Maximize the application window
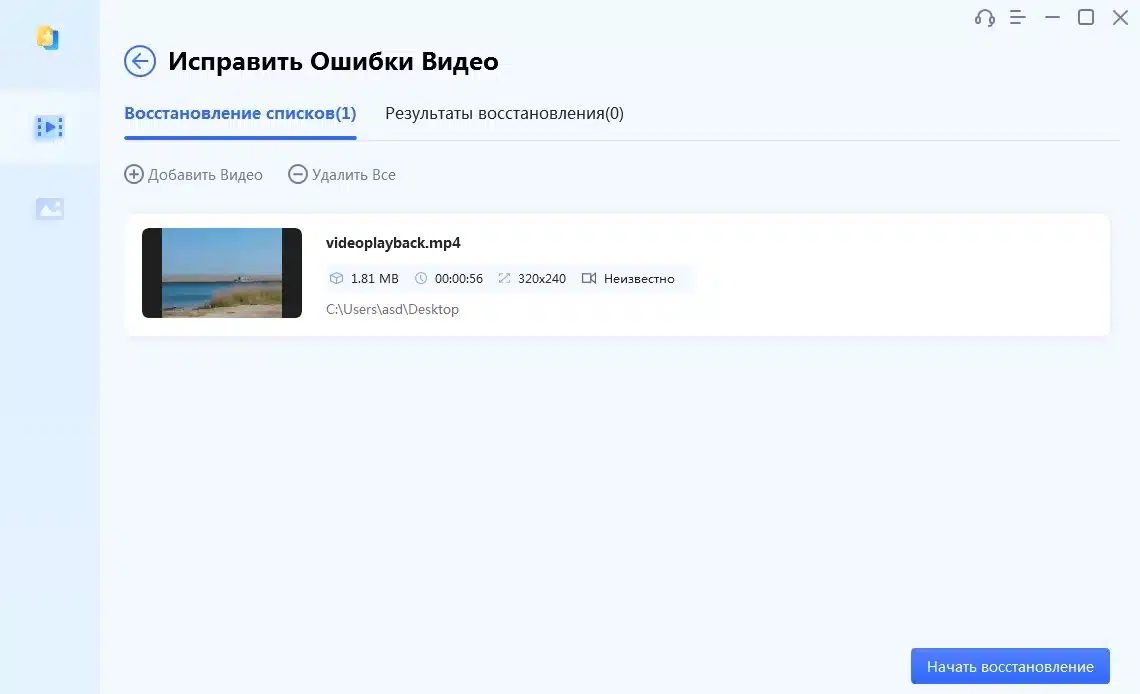 (x=1085, y=18)
